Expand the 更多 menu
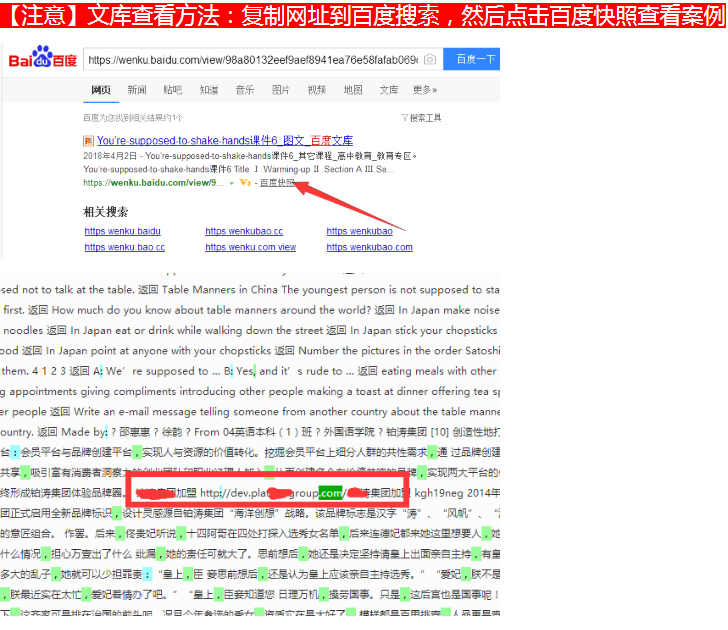The width and height of the screenshot is (728, 630). point(425,90)
